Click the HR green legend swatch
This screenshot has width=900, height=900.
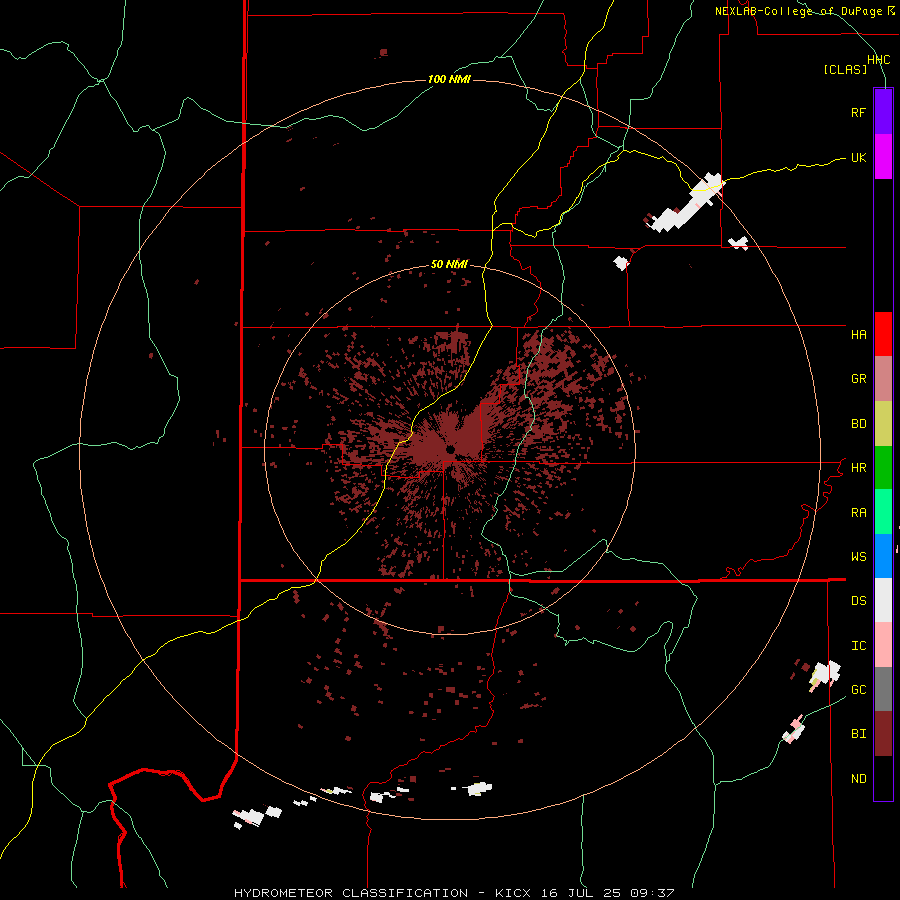[x=883, y=468]
